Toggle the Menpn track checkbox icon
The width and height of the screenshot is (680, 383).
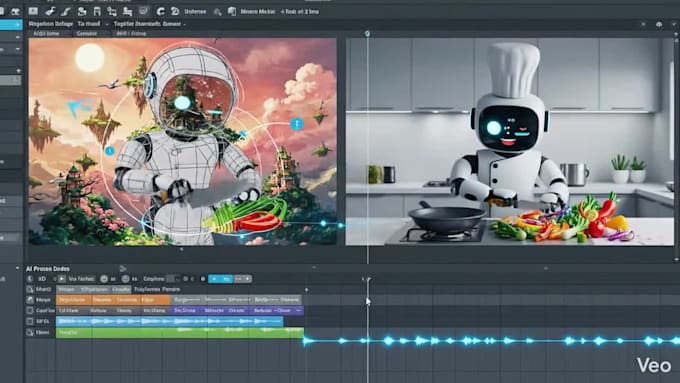(30, 300)
